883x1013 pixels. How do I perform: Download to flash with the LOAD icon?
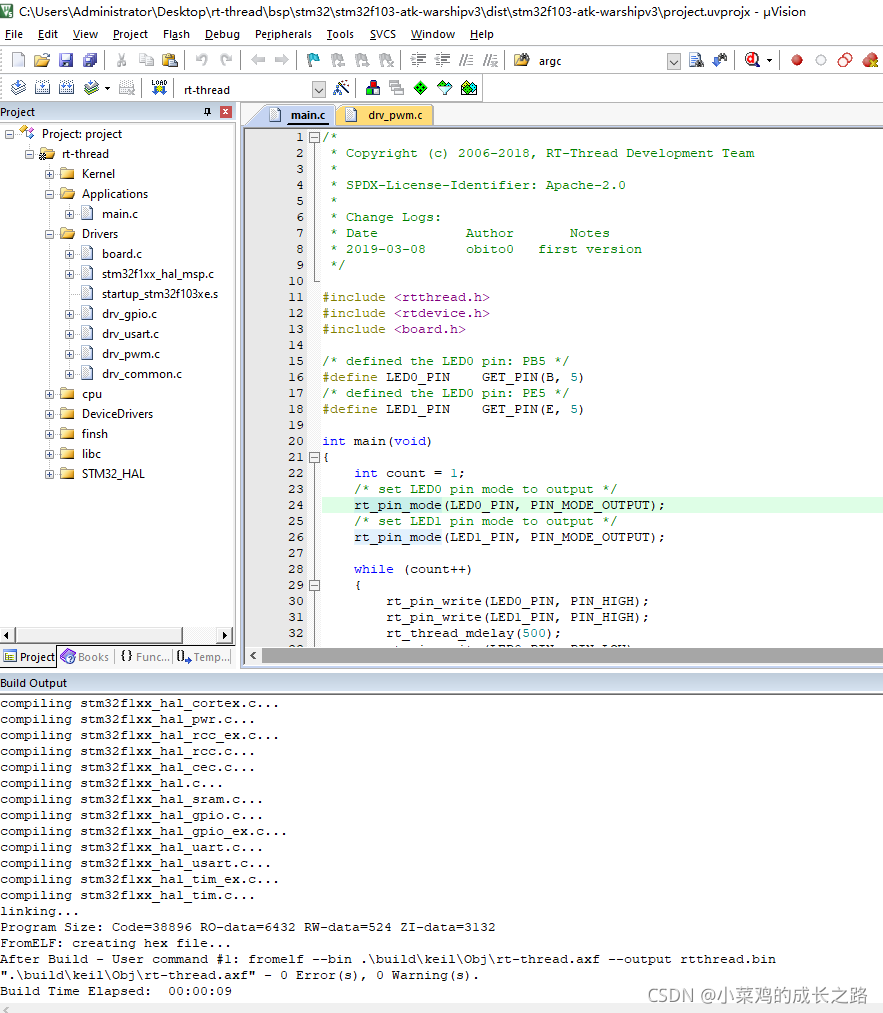click(x=160, y=88)
